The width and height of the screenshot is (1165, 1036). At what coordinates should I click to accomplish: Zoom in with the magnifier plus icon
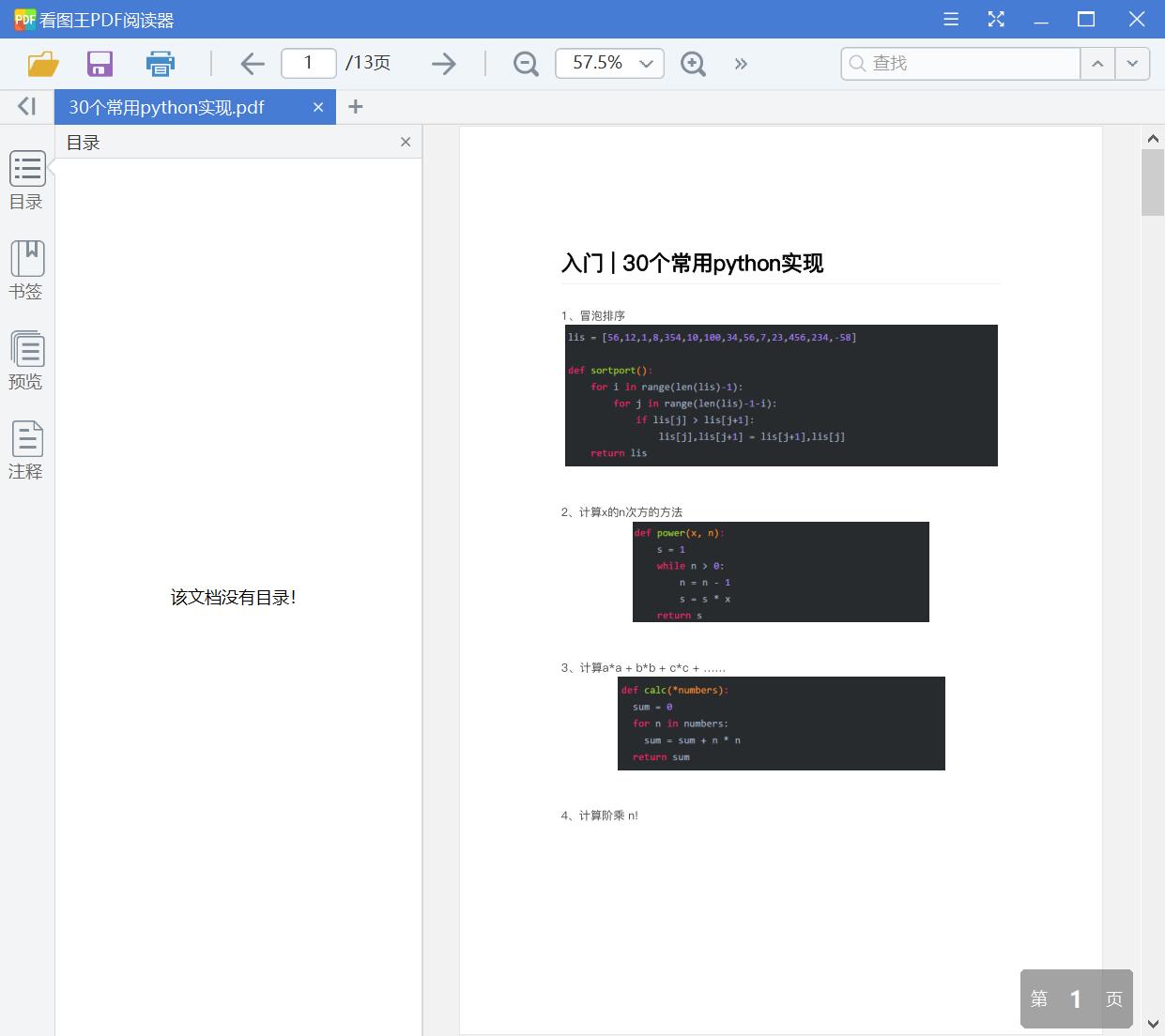click(x=693, y=63)
